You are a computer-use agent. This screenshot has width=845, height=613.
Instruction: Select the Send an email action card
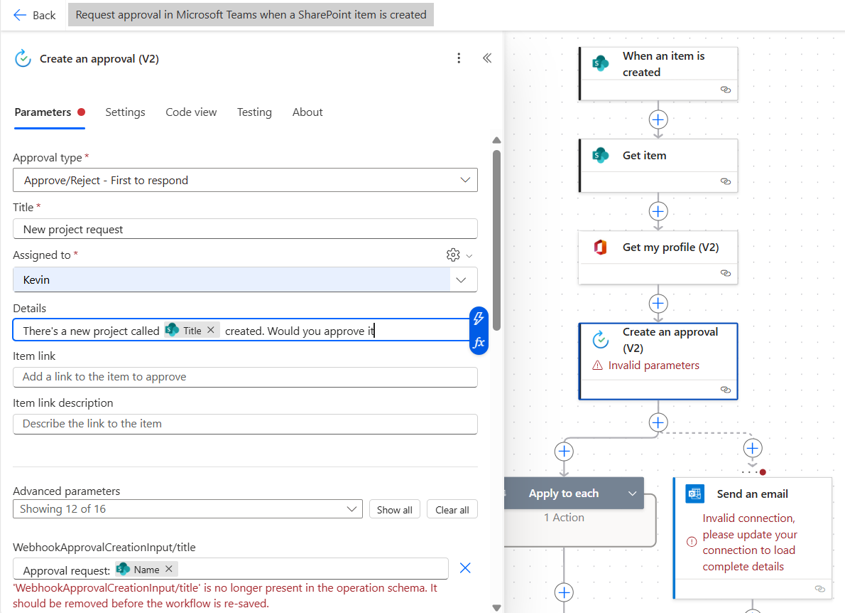pos(752,494)
